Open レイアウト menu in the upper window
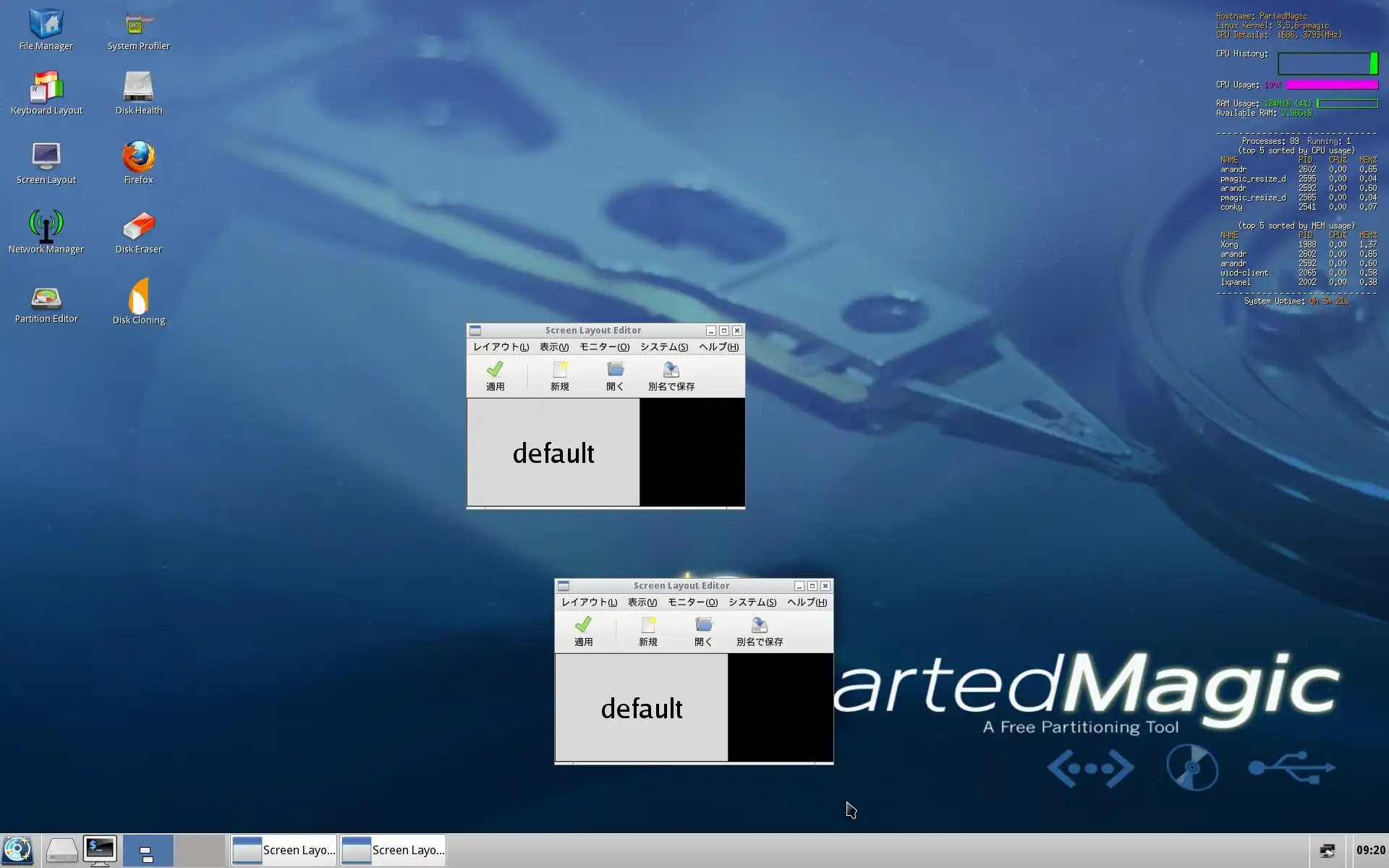 pyautogui.click(x=501, y=347)
